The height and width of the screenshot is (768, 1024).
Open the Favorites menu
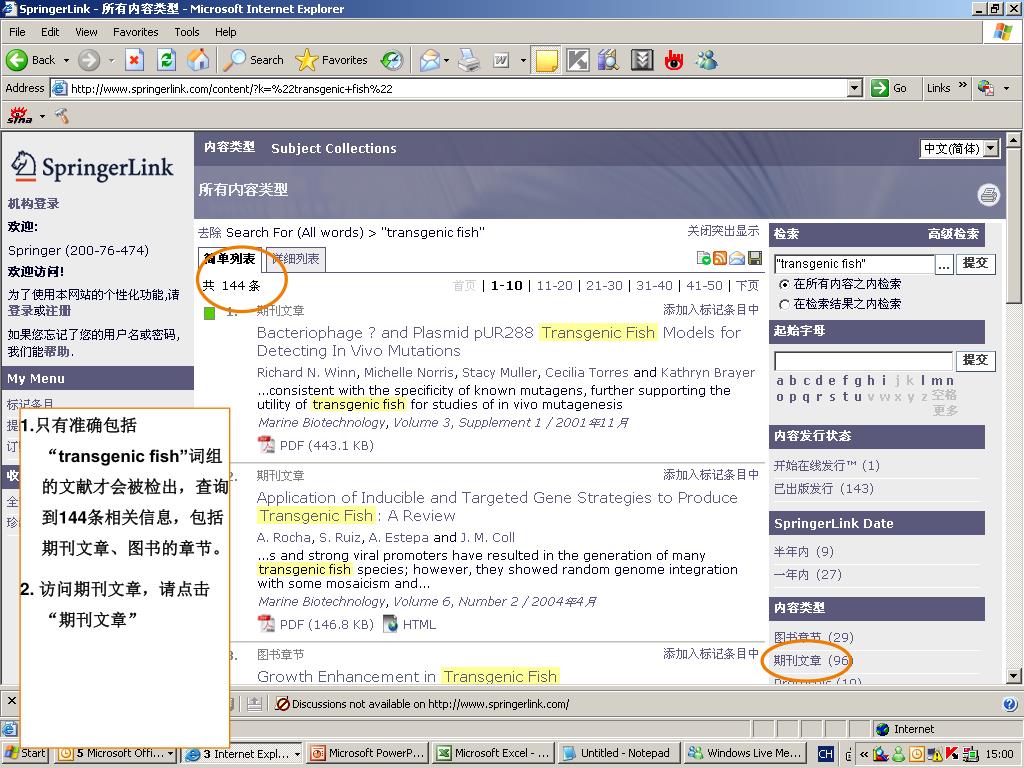(x=135, y=32)
